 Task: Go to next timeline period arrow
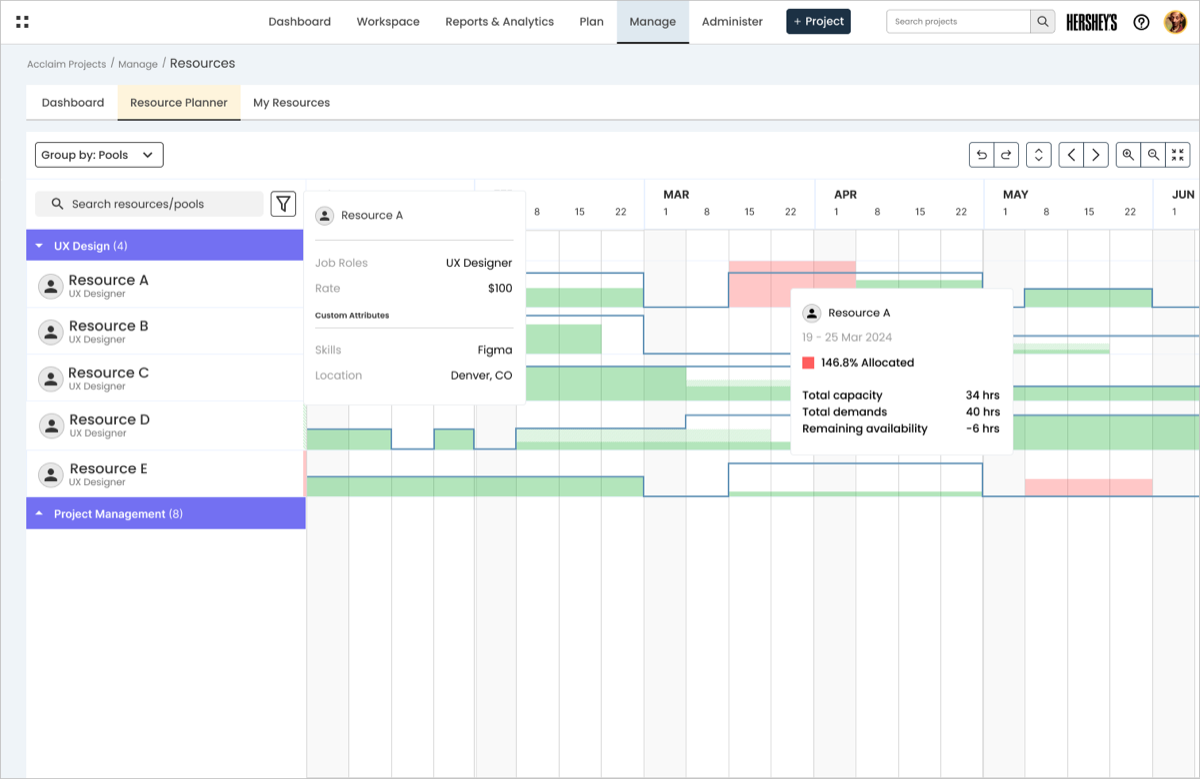pos(1096,155)
